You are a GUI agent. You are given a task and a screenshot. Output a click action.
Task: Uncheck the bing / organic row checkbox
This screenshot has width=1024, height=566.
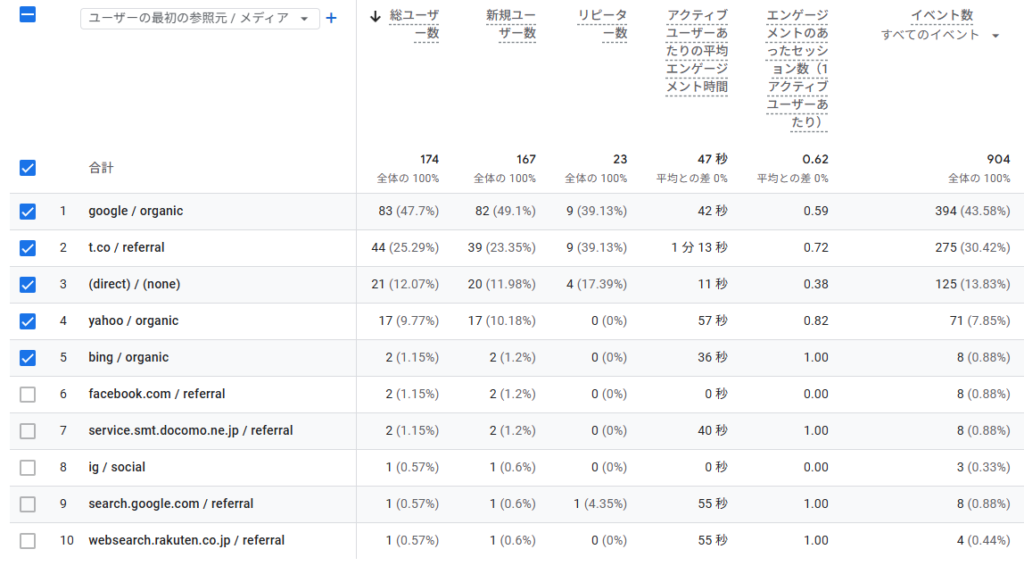pyautogui.click(x=27, y=358)
